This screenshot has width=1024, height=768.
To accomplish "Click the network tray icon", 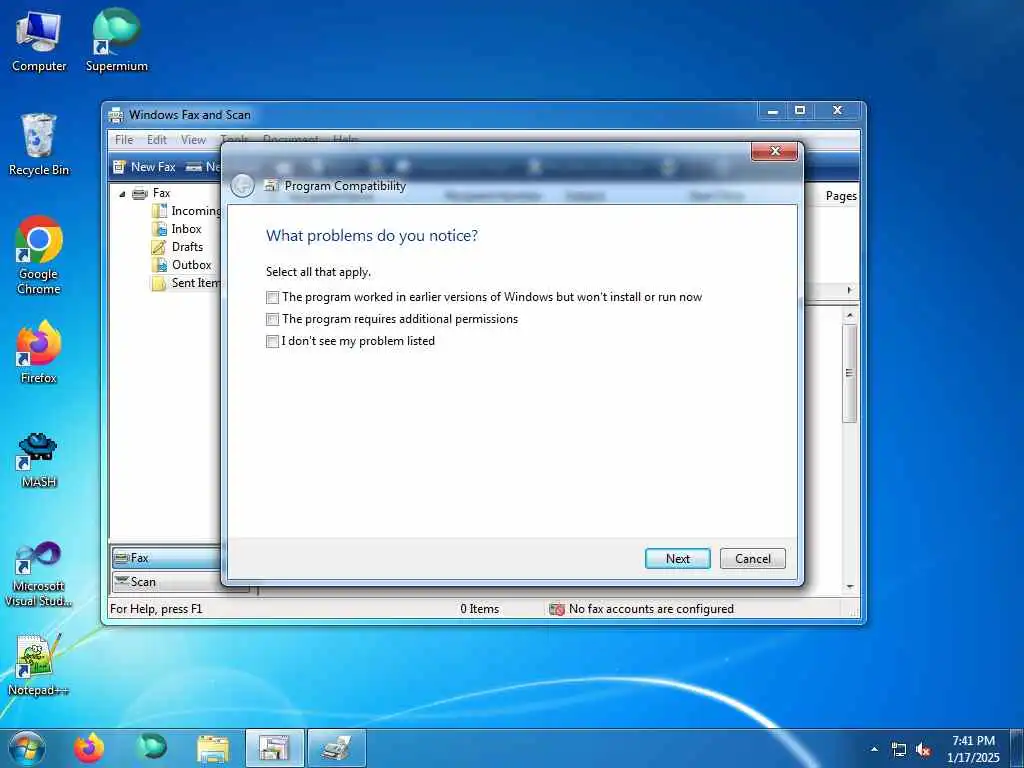I will (x=899, y=750).
